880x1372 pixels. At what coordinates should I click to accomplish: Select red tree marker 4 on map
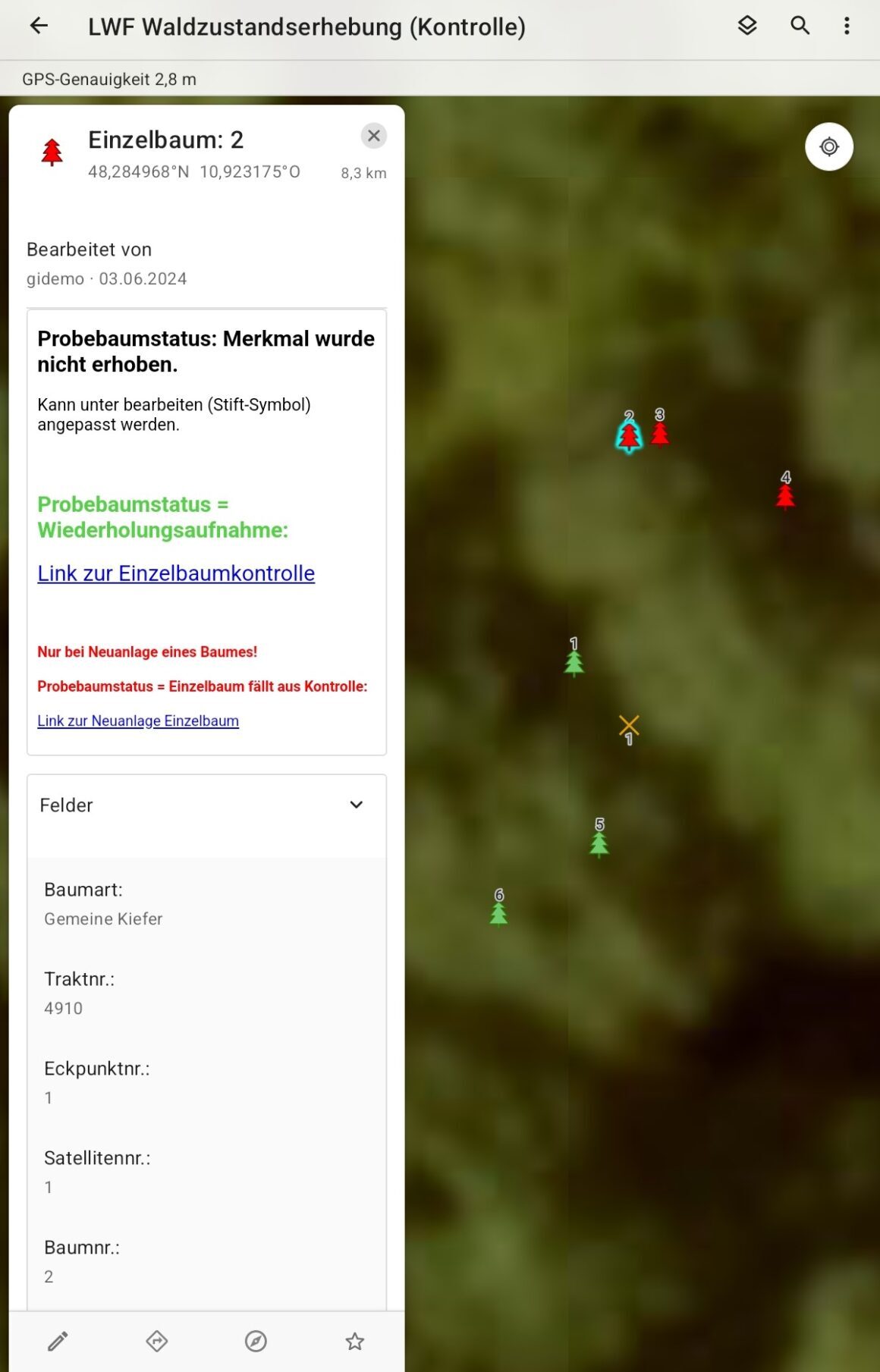(785, 496)
